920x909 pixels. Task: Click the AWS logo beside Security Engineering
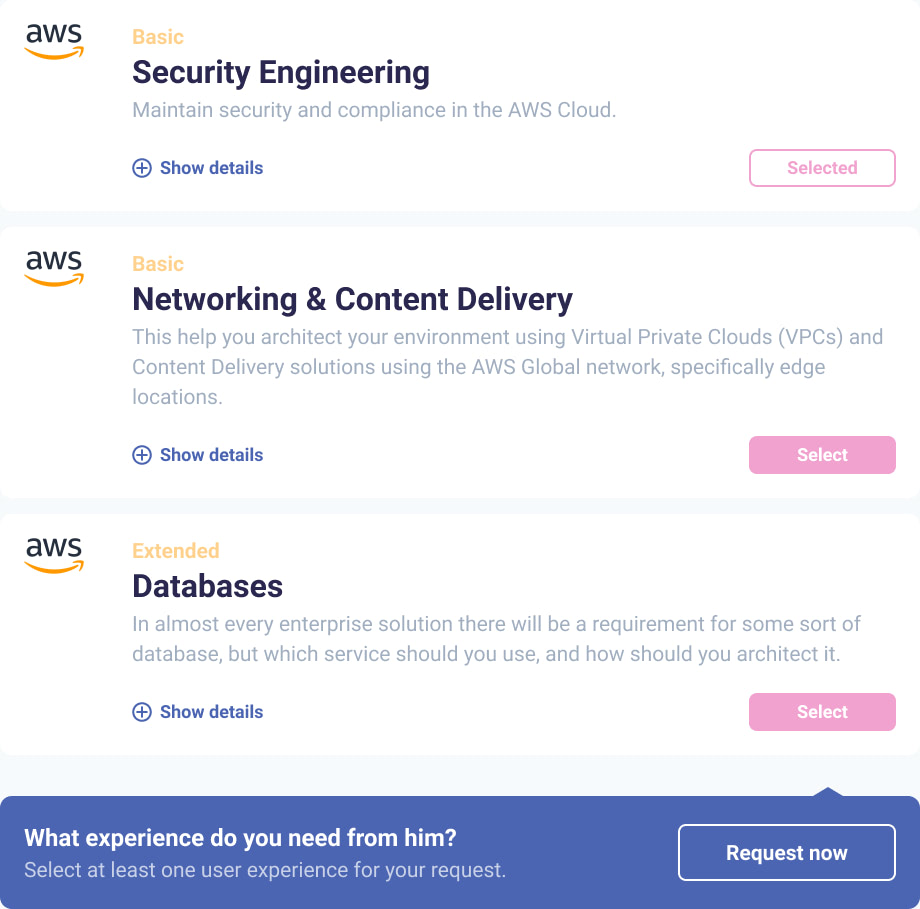tap(54, 41)
